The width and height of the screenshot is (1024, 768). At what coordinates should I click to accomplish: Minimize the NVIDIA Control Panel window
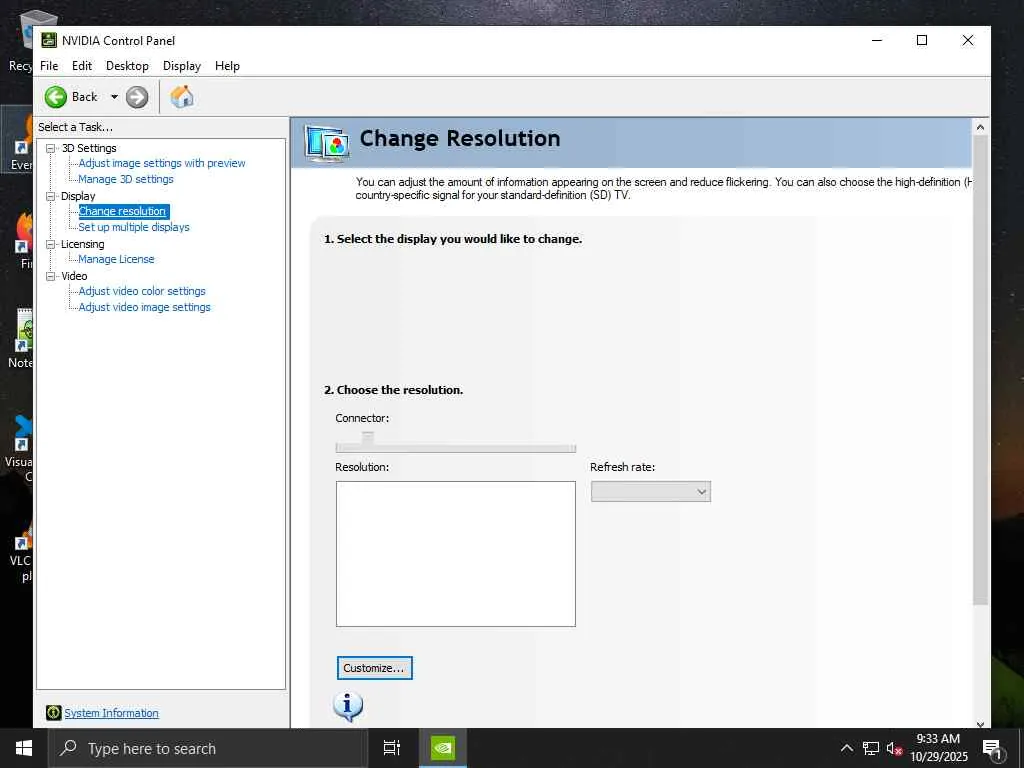[877, 40]
